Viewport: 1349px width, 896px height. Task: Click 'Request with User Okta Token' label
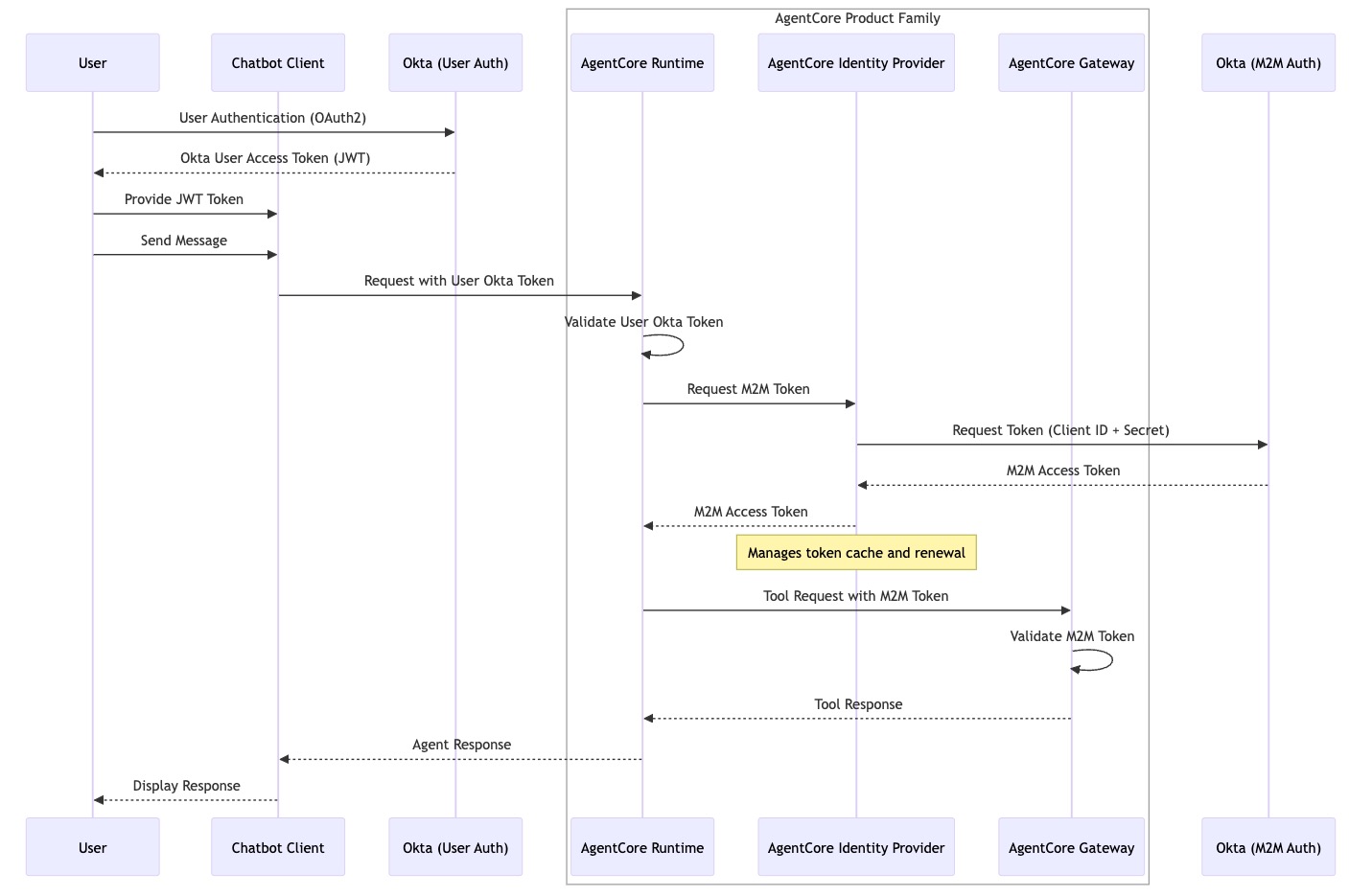(x=459, y=281)
